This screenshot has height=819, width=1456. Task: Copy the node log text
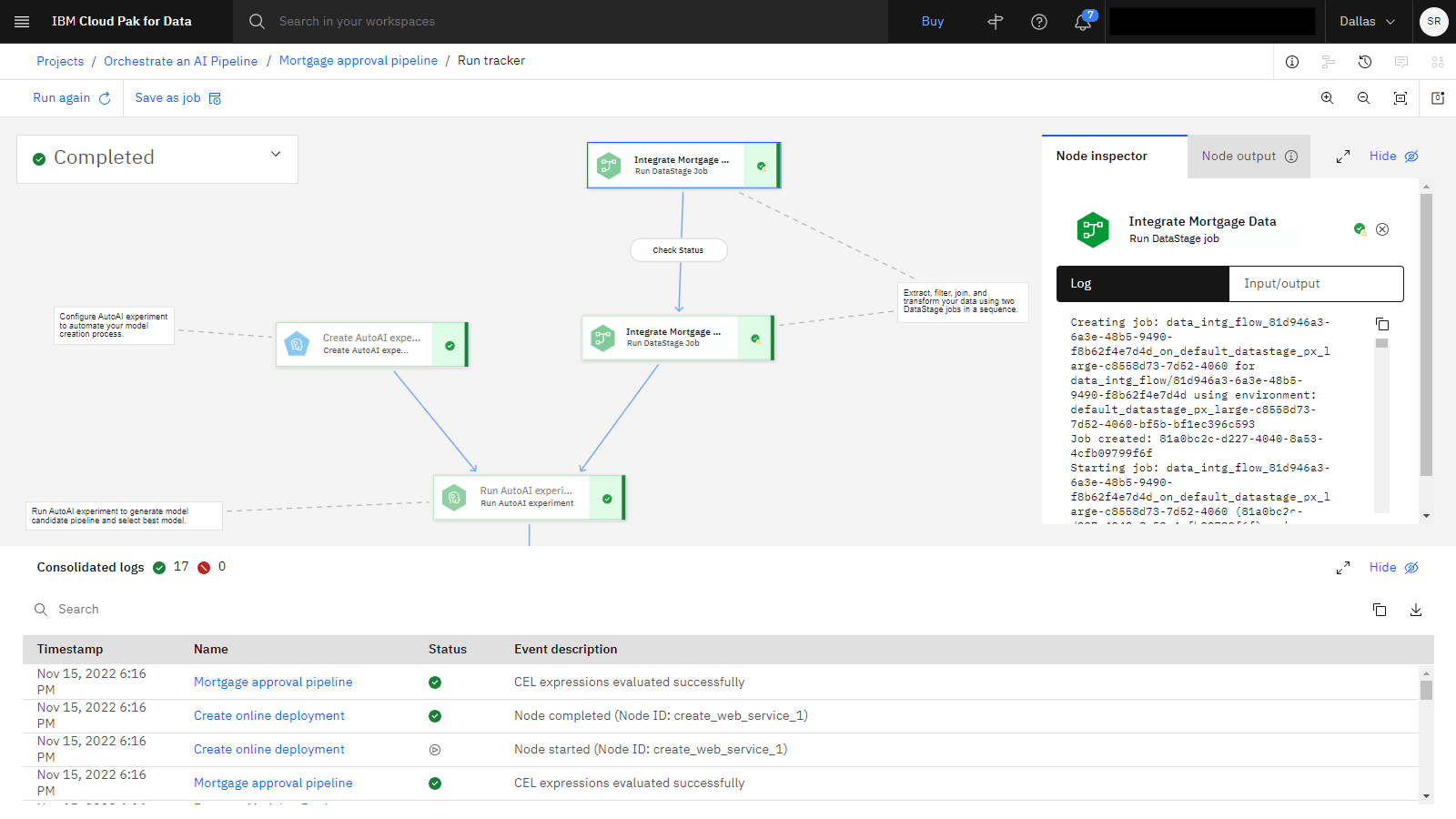(1382, 324)
